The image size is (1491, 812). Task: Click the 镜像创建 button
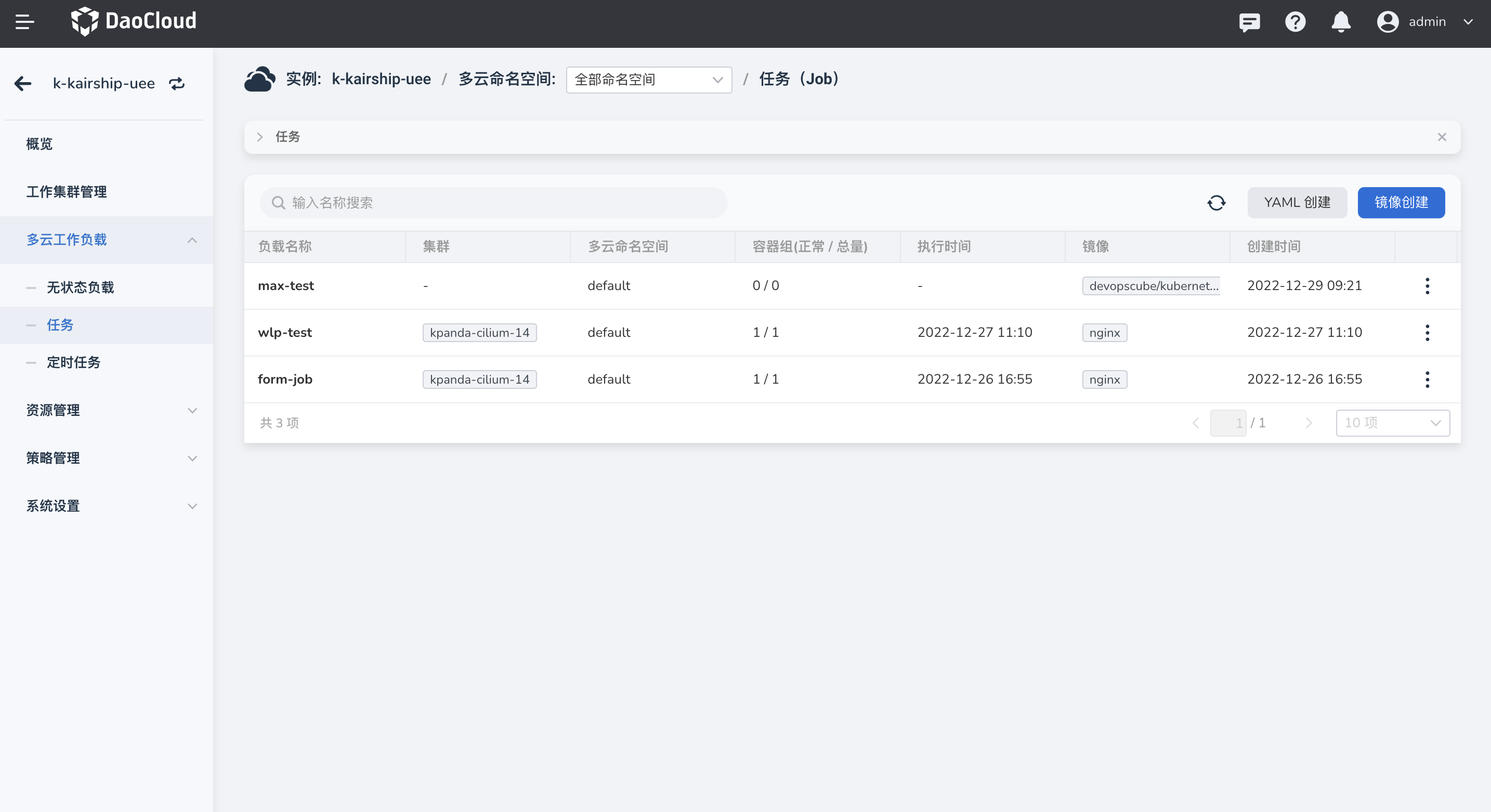pos(1401,203)
